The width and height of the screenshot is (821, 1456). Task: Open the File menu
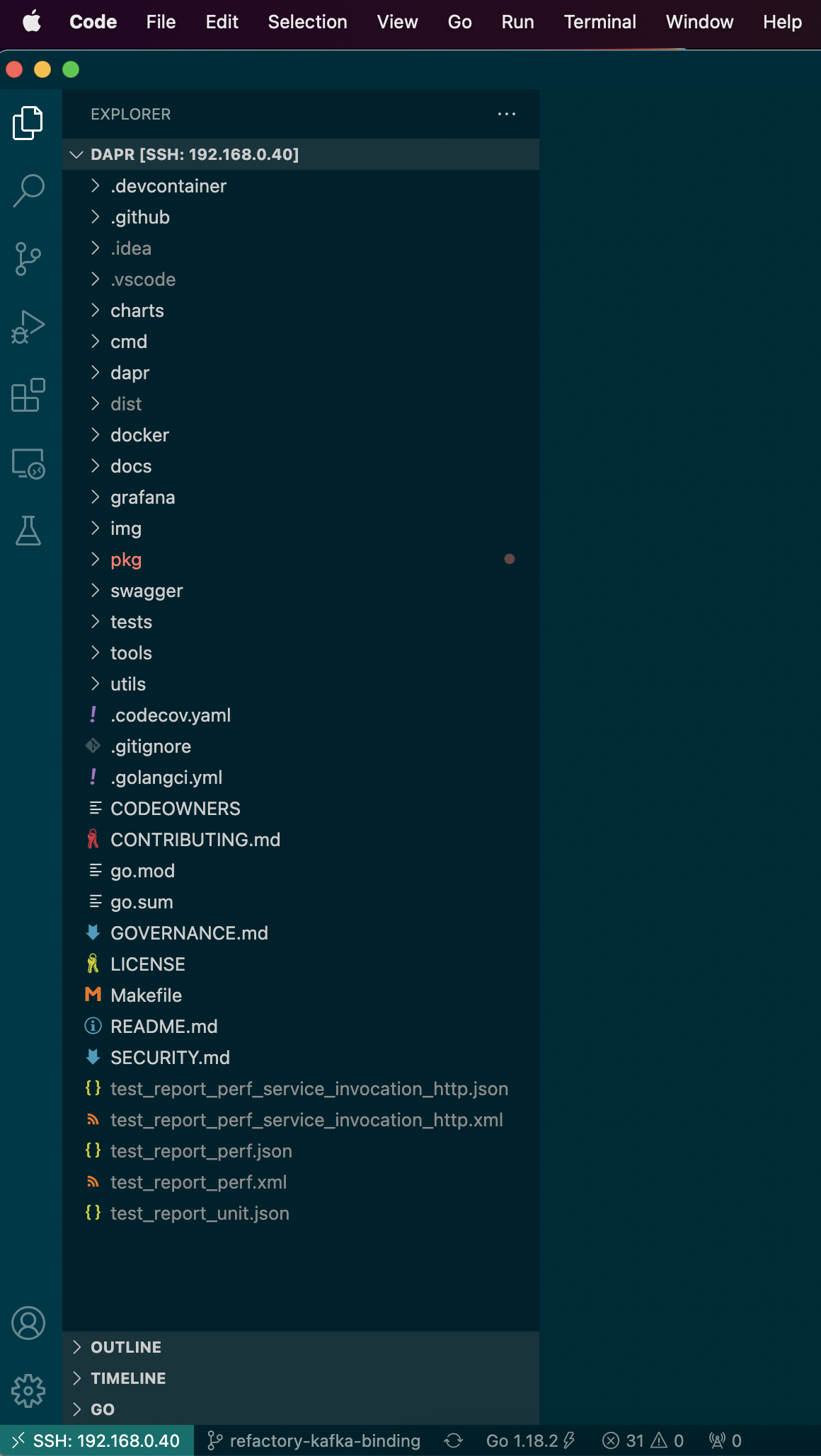pos(161,22)
